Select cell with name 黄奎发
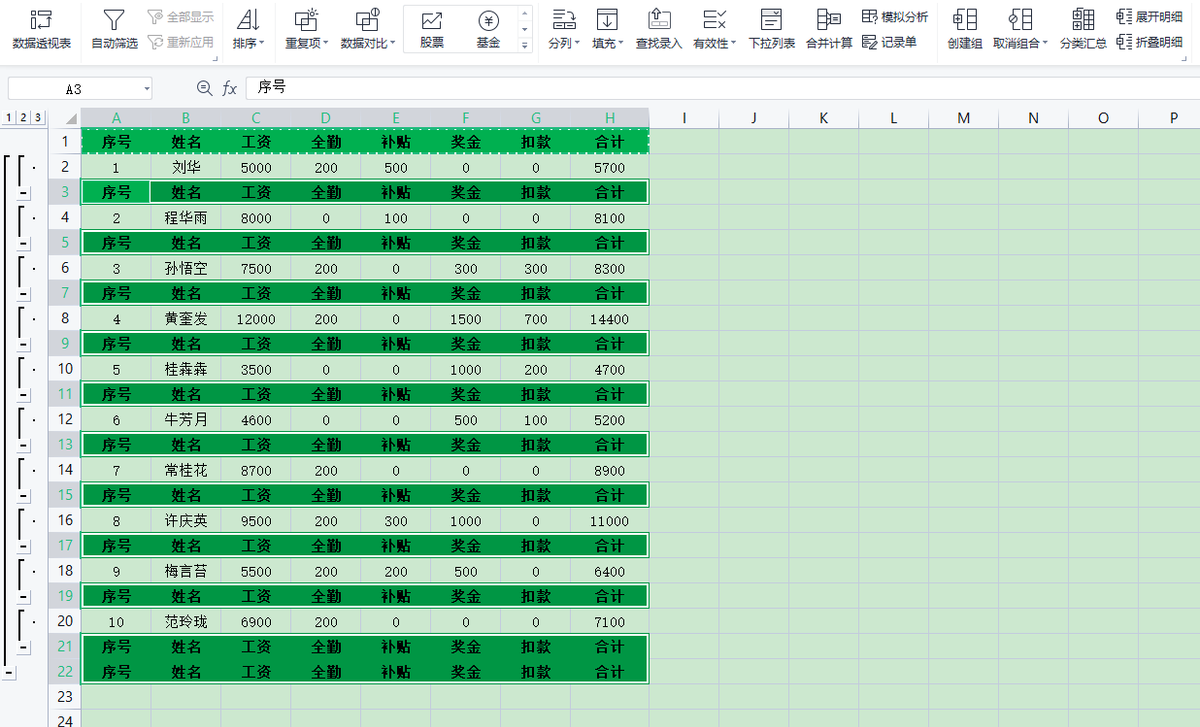The width and height of the screenshot is (1200, 727). tap(186, 319)
